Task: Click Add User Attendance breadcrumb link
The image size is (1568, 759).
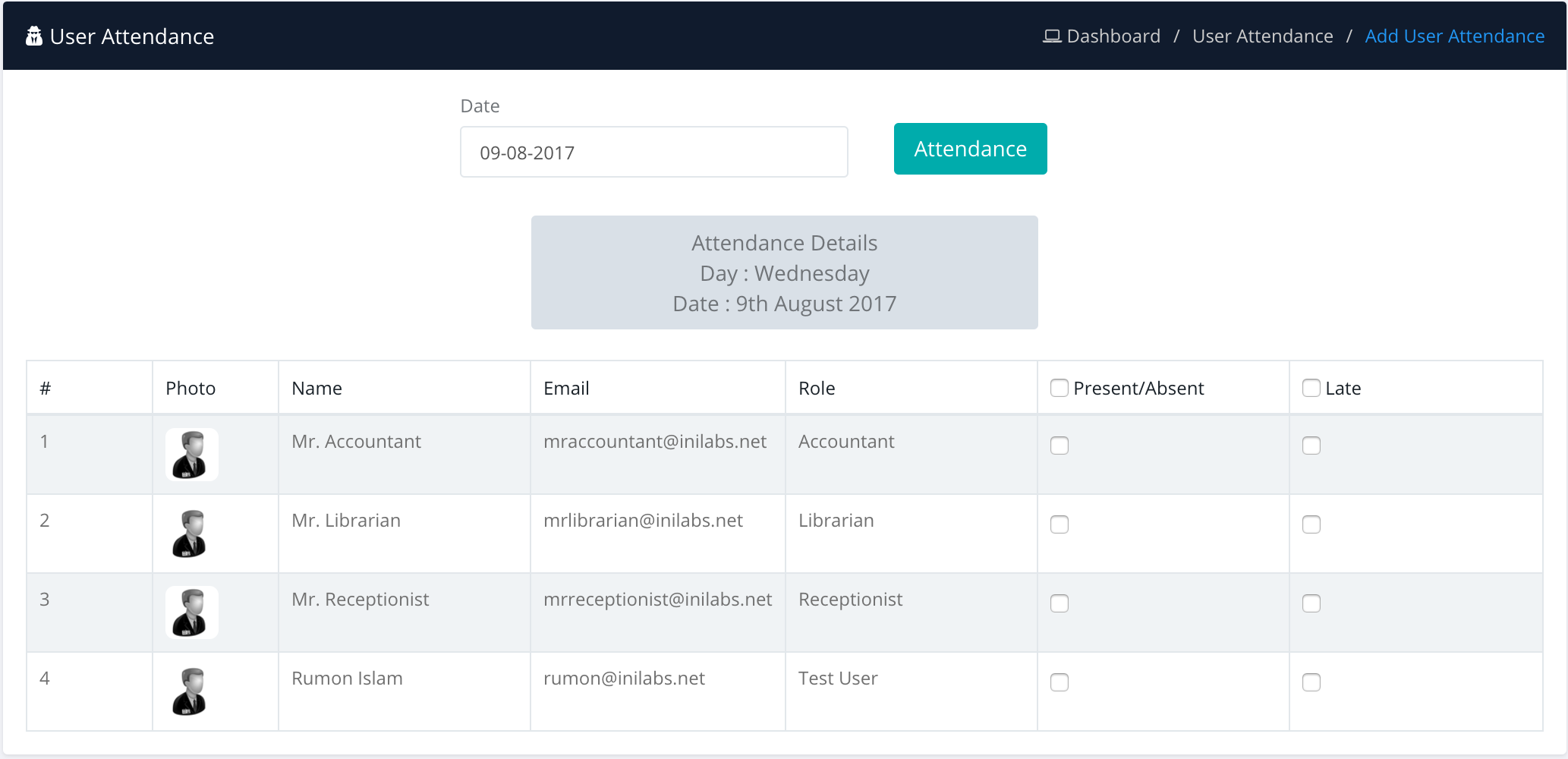Action: pyautogui.click(x=1454, y=36)
